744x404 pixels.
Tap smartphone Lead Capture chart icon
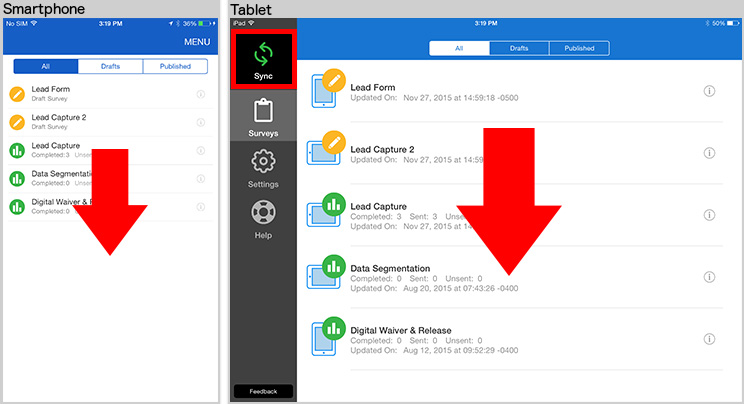coord(17,150)
